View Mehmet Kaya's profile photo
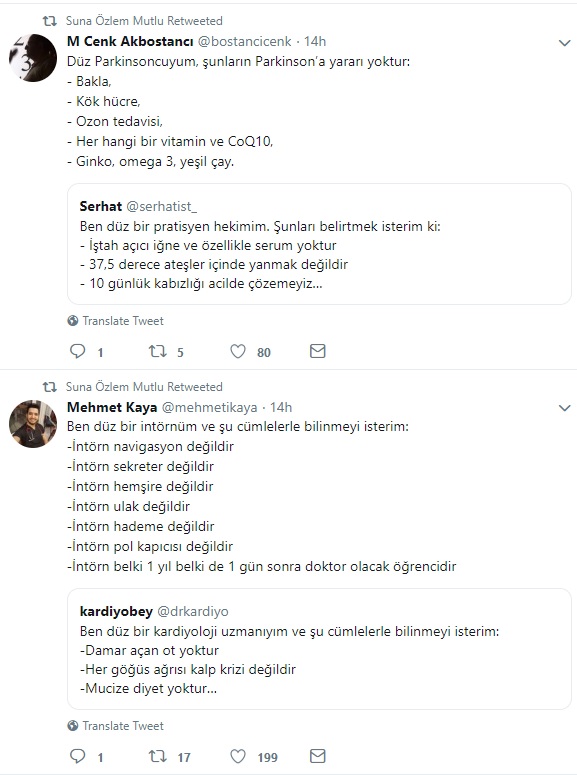 [33, 424]
